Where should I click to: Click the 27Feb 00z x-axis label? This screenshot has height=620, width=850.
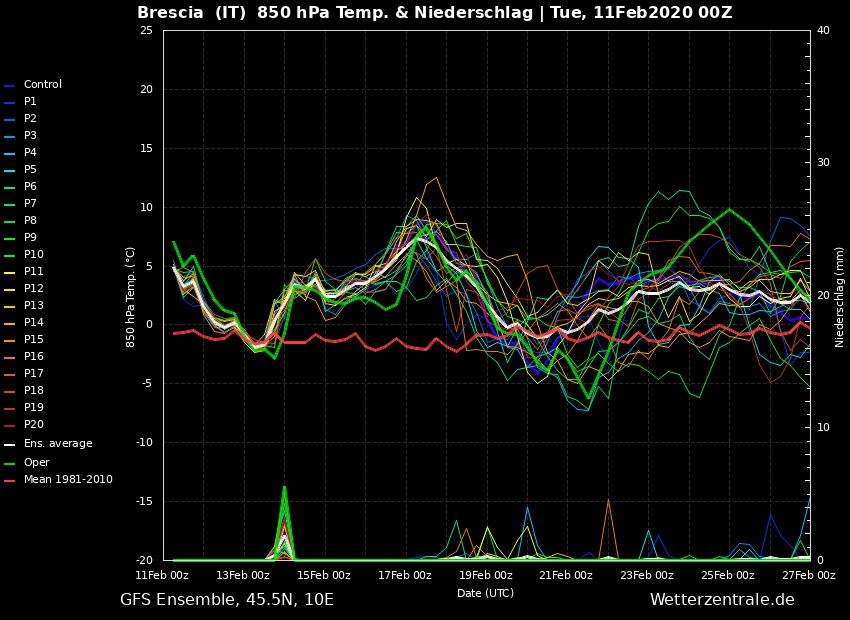pyautogui.click(x=809, y=575)
